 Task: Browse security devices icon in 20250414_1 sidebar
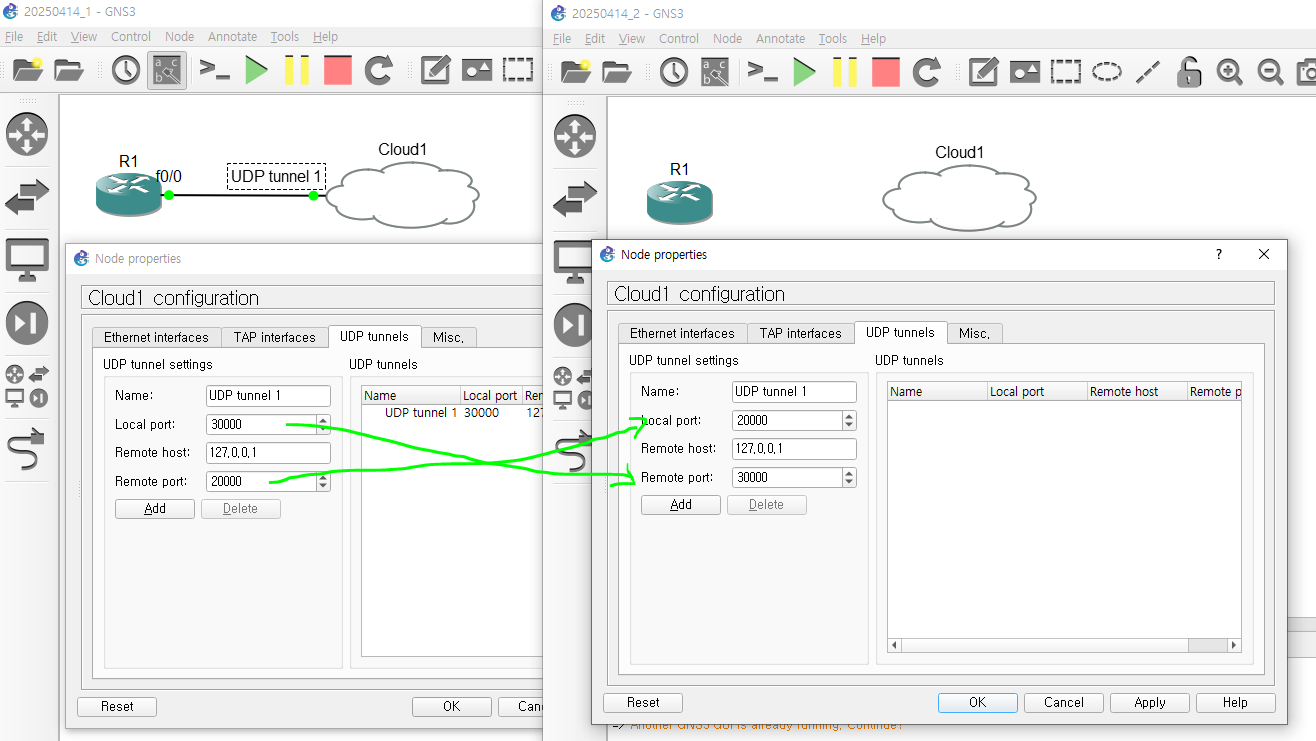tap(27, 322)
